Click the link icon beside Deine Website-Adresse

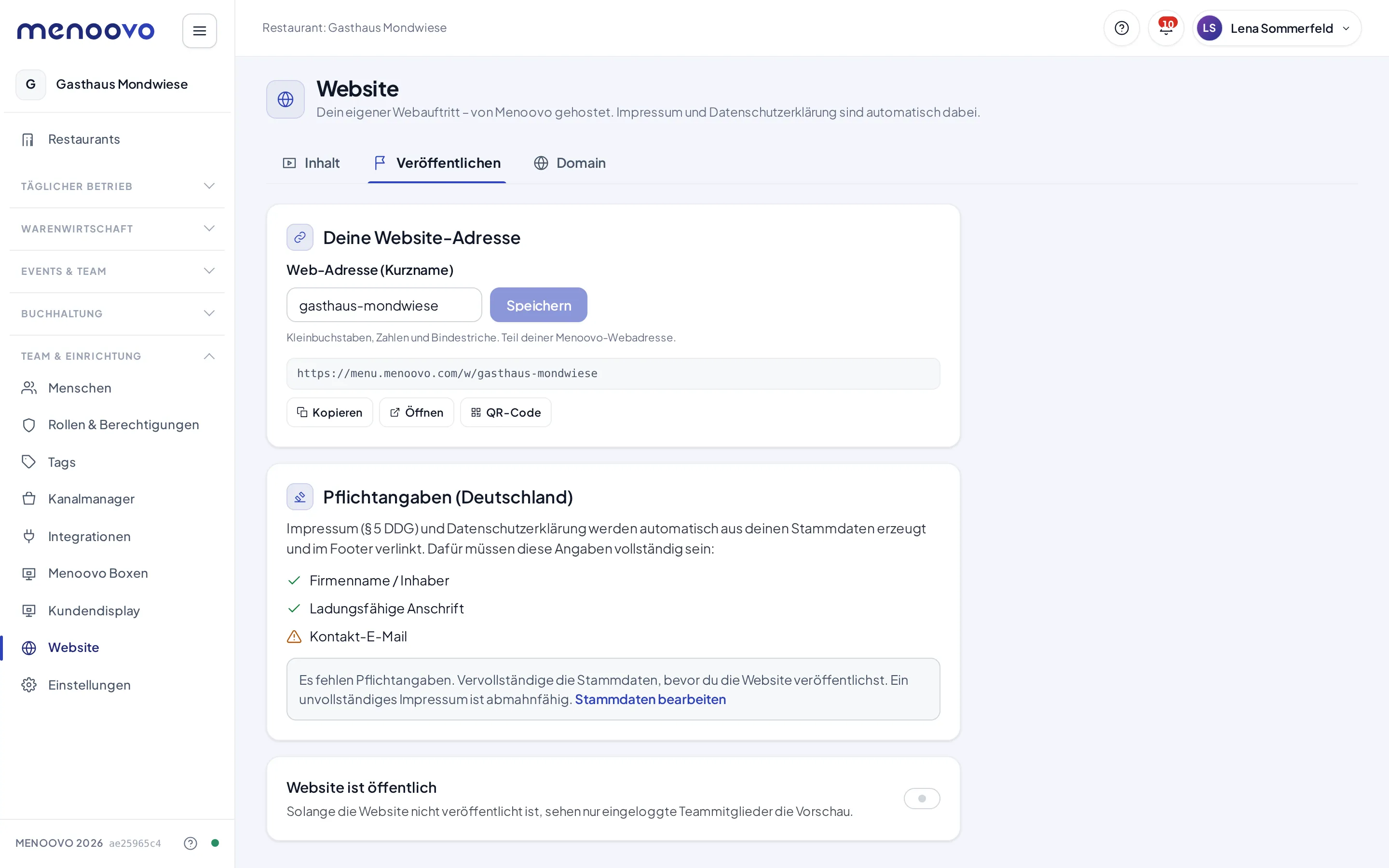[300, 237]
